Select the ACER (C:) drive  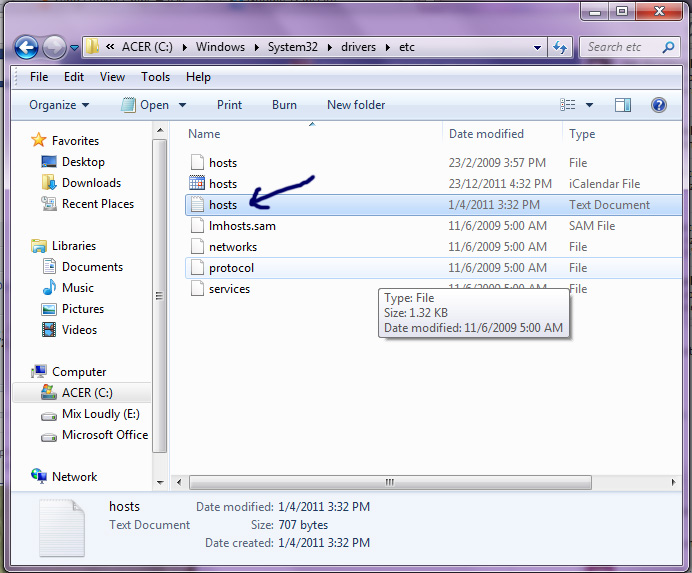coord(82,392)
